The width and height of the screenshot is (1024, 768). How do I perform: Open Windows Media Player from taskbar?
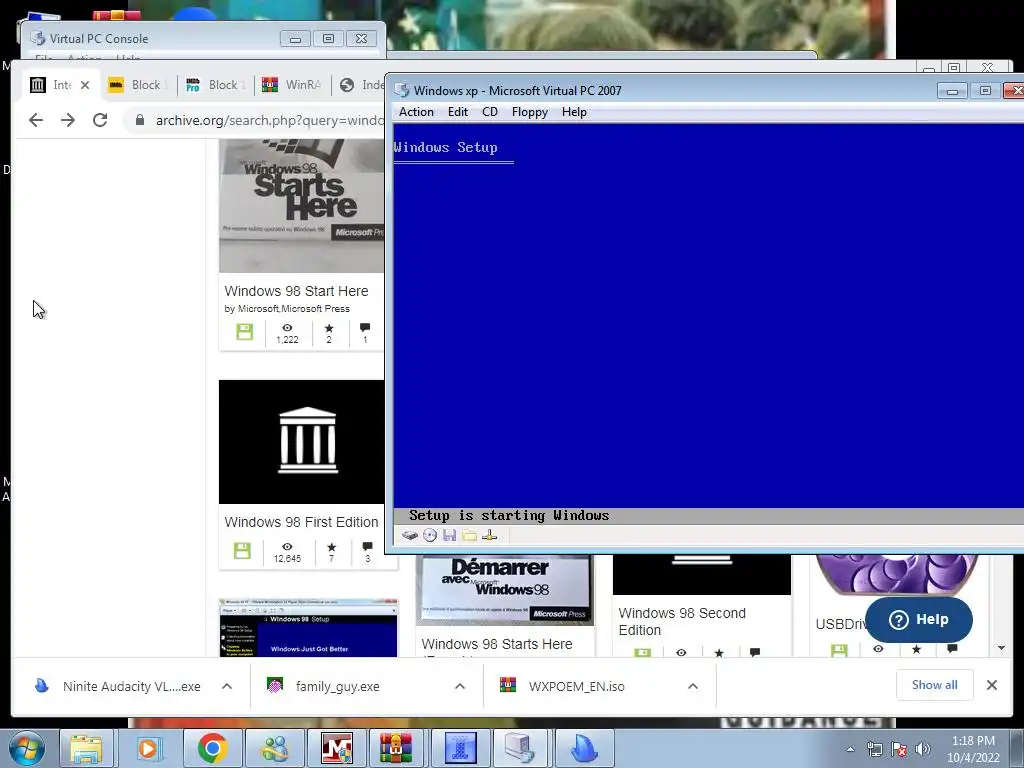coord(148,748)
